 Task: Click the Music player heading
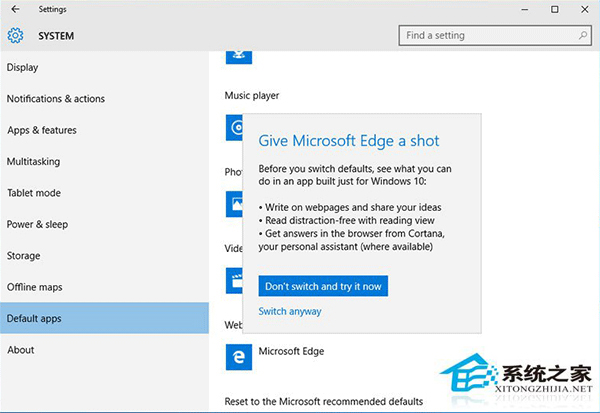click(252, 96)
